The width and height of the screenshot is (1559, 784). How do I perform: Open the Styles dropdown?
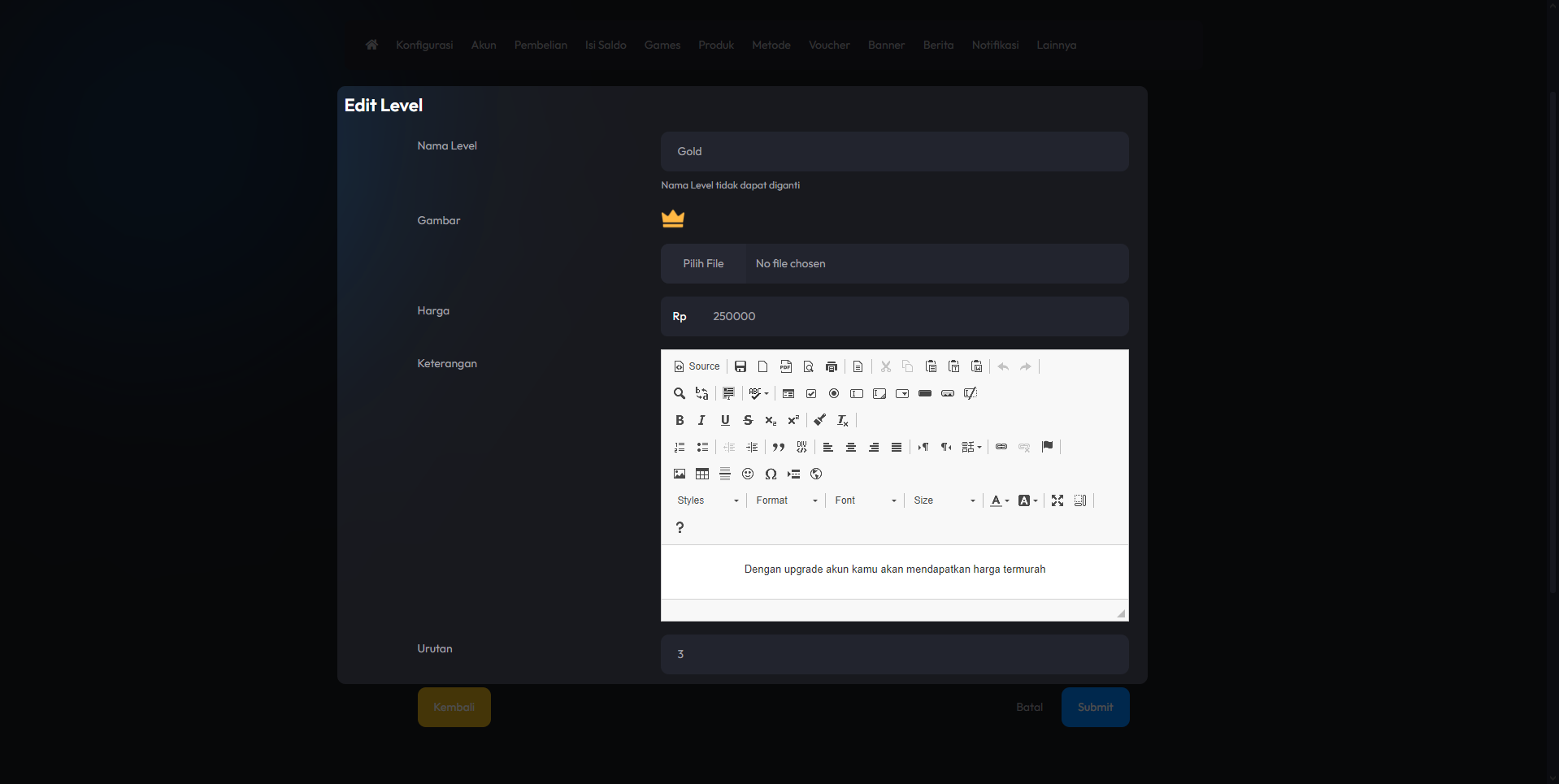707,500
